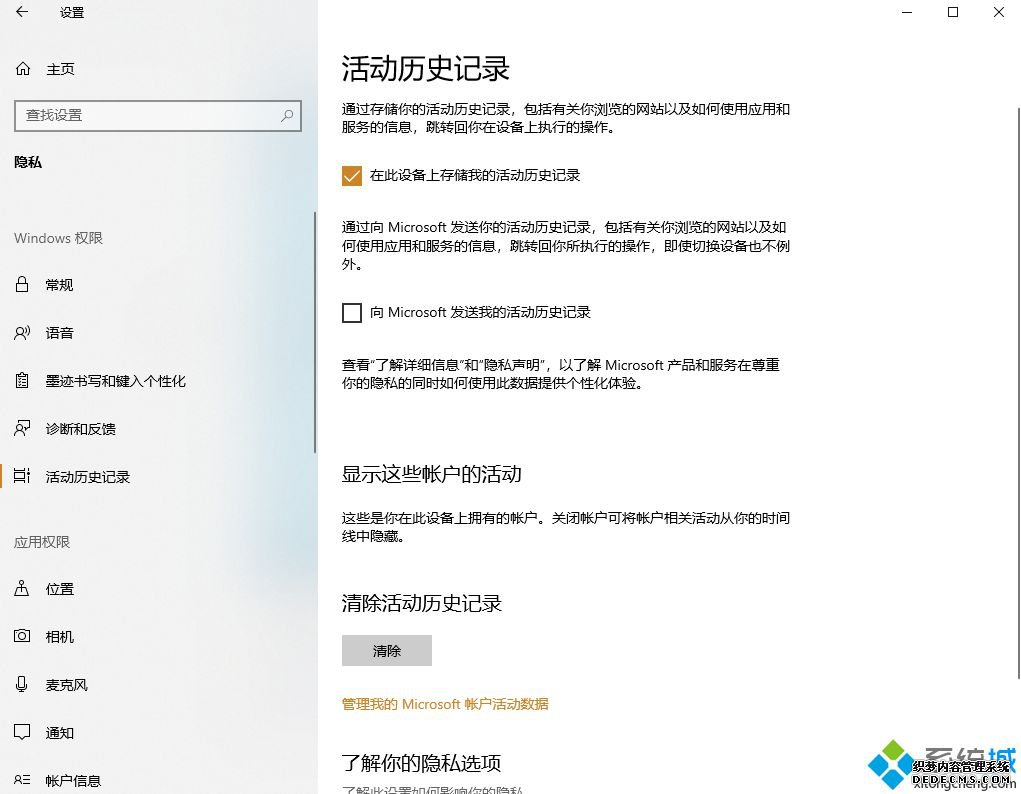1021x794 pixels.
Task: Open 诊断和反馈 settings
Action: click(81, 429)
